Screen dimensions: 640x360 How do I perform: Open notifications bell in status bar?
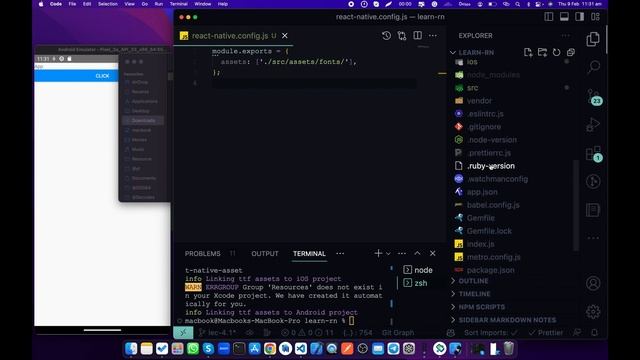point(595,333)
